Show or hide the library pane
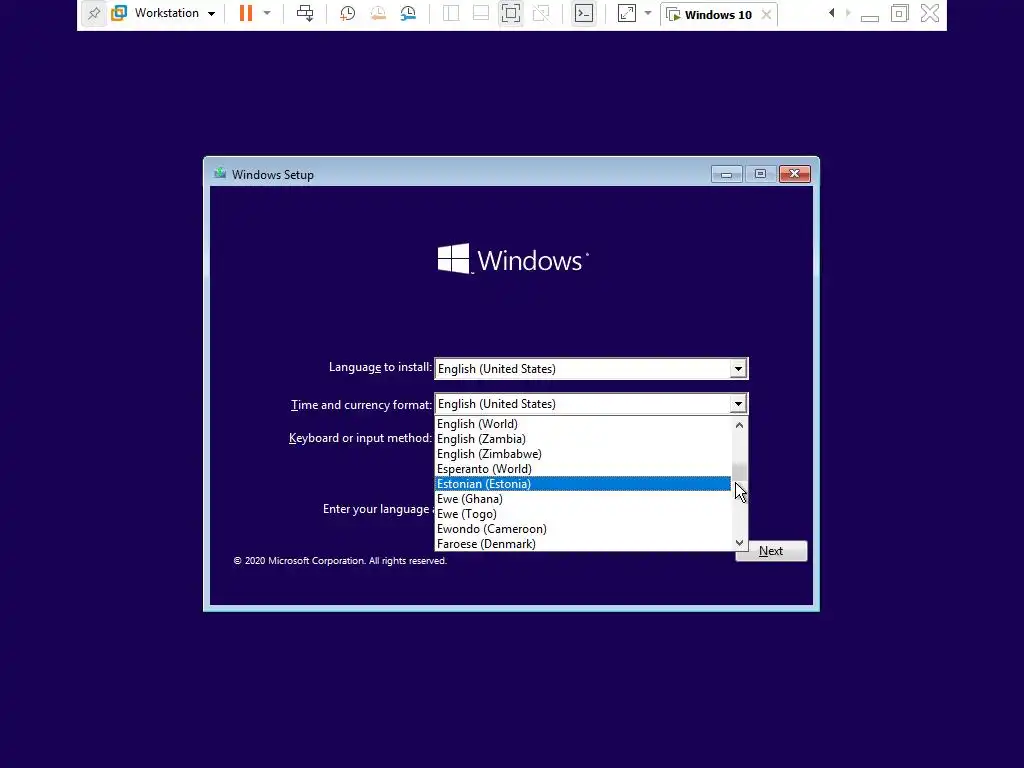Viewport: 1024px width, 768px height. 451,13
